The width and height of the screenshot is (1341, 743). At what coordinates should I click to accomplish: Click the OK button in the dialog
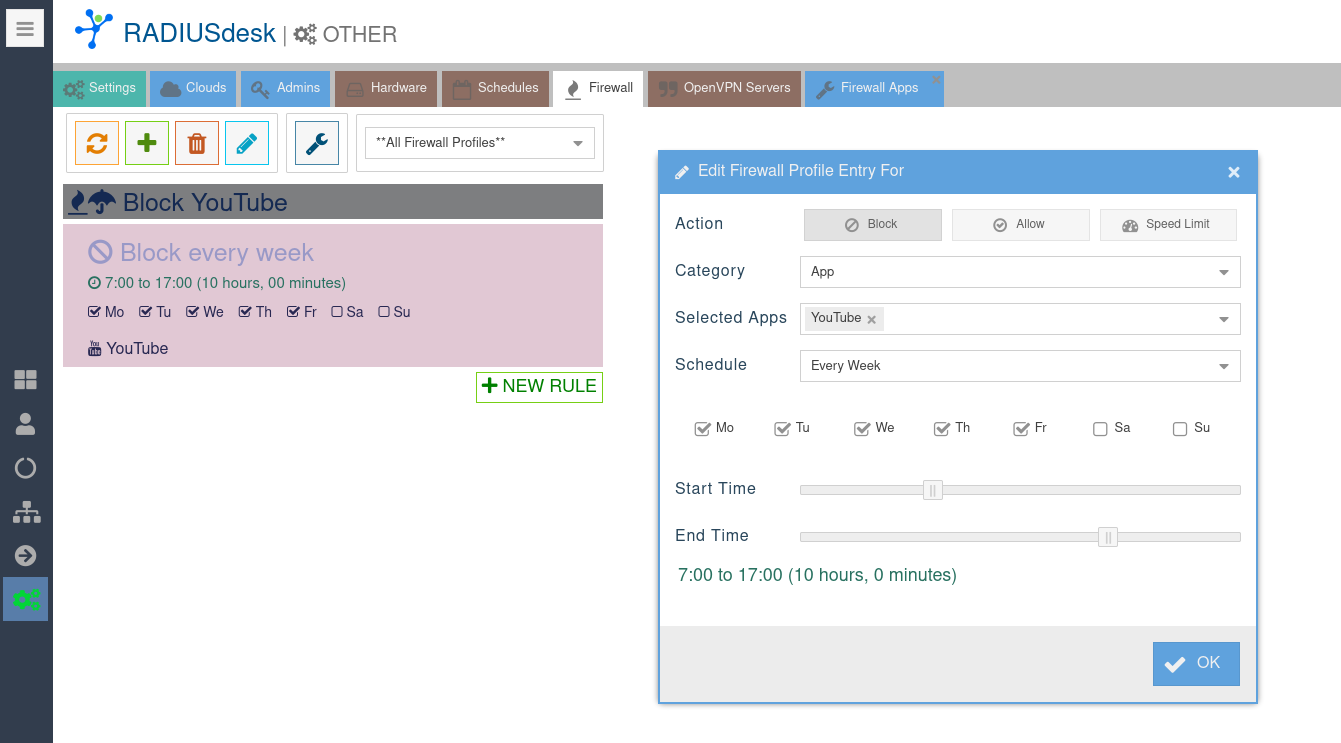tap(1196, 663)
